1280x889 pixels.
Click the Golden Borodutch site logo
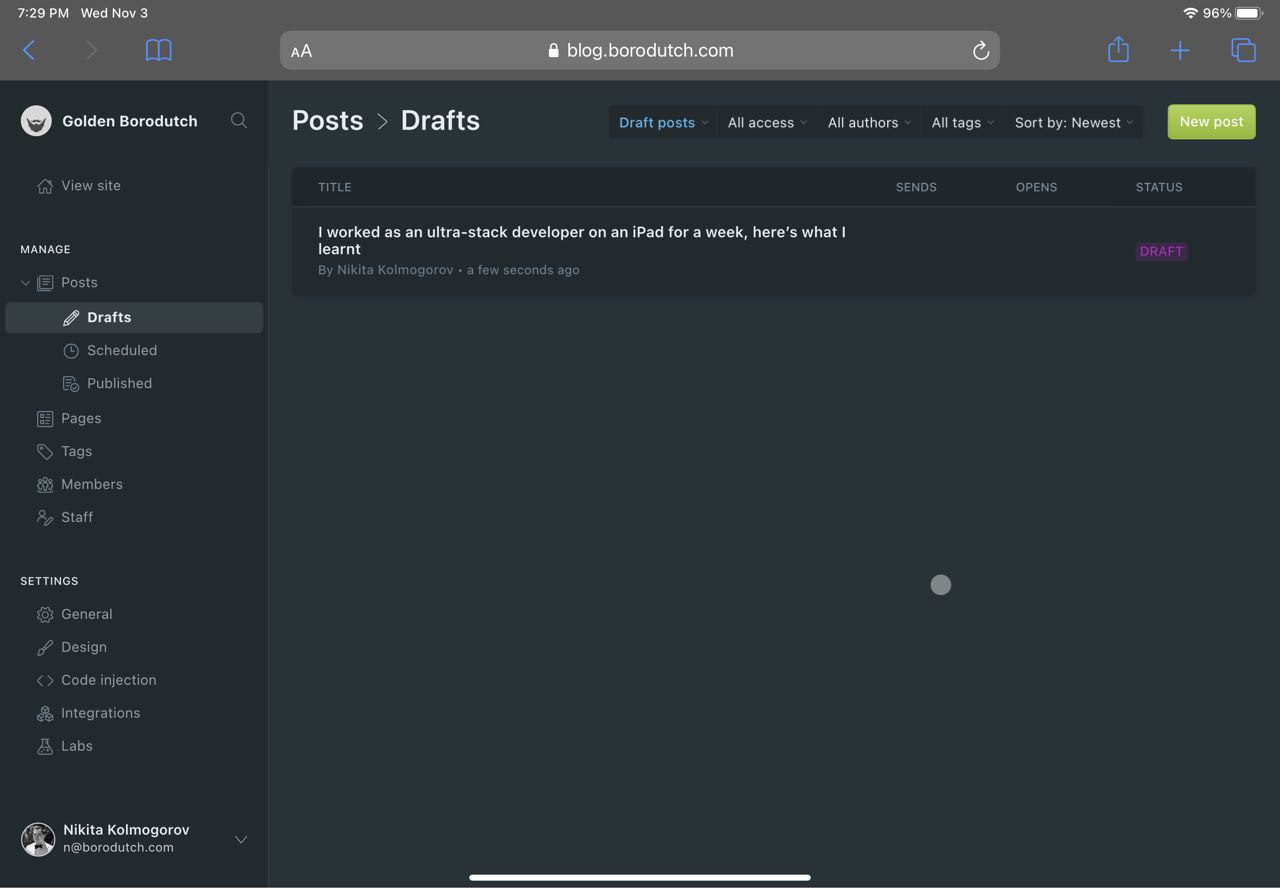pos(36,121)
